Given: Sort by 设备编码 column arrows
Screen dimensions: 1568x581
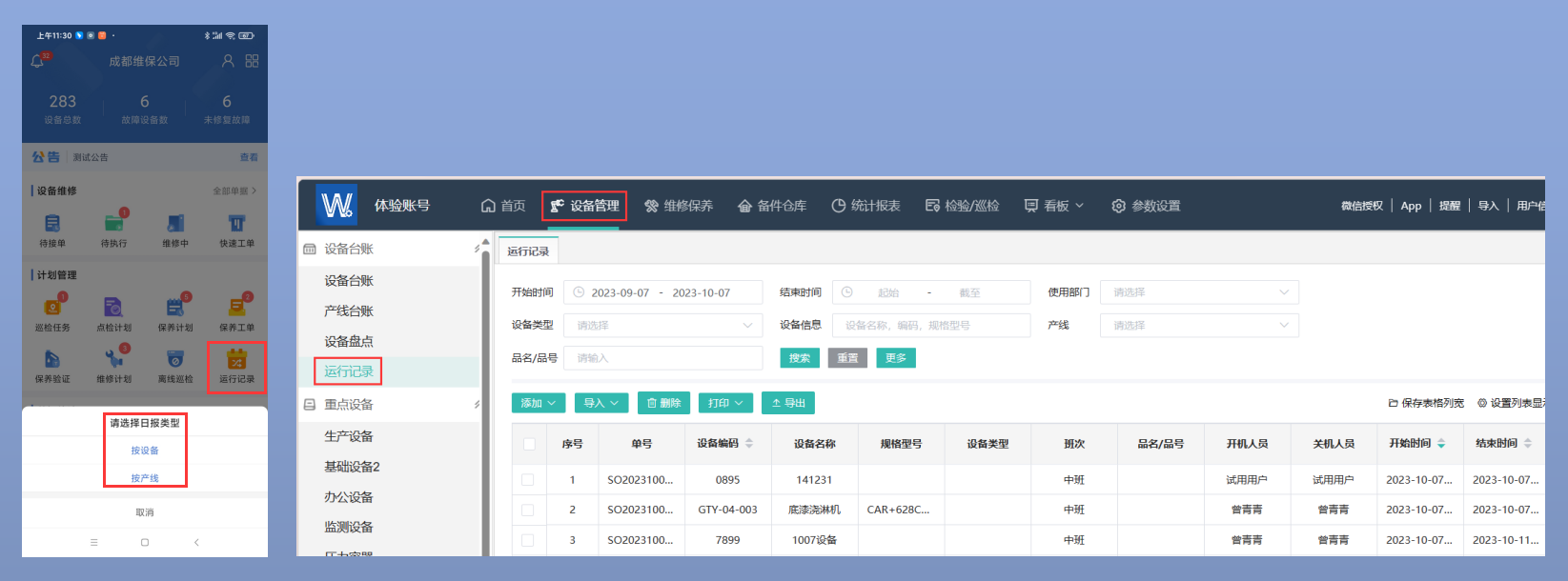Looking at the screenshot, I should click(x=749, y=444).
